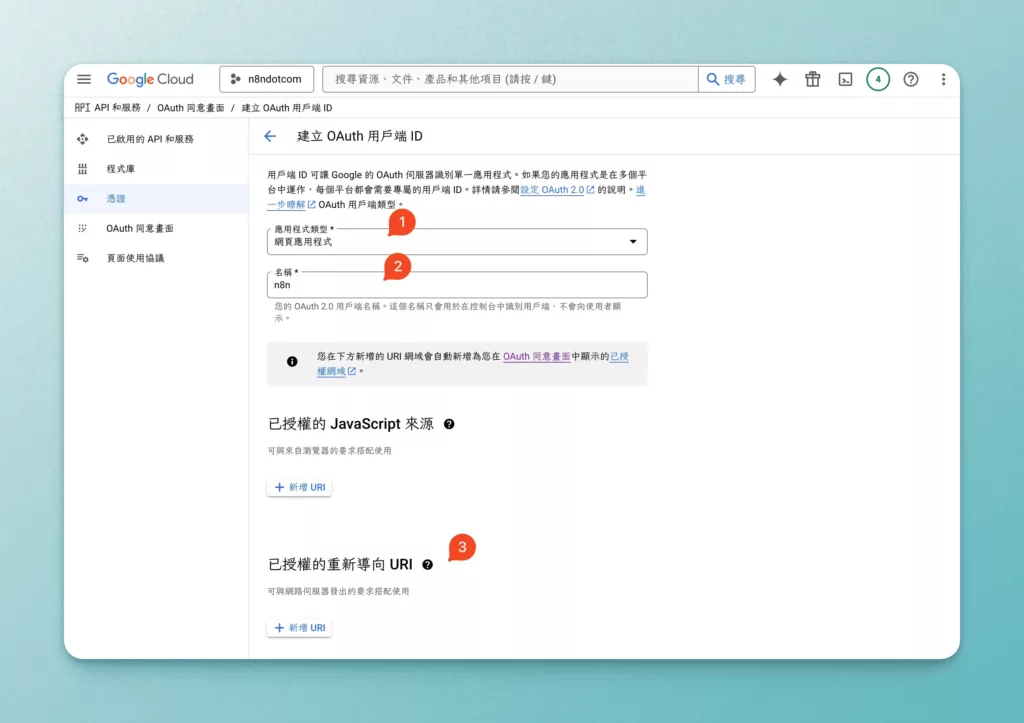Select 頁面使用協議 in the sidebar
The height and width of the screenshot is (723, 1024).
click(x=156, y=258)
